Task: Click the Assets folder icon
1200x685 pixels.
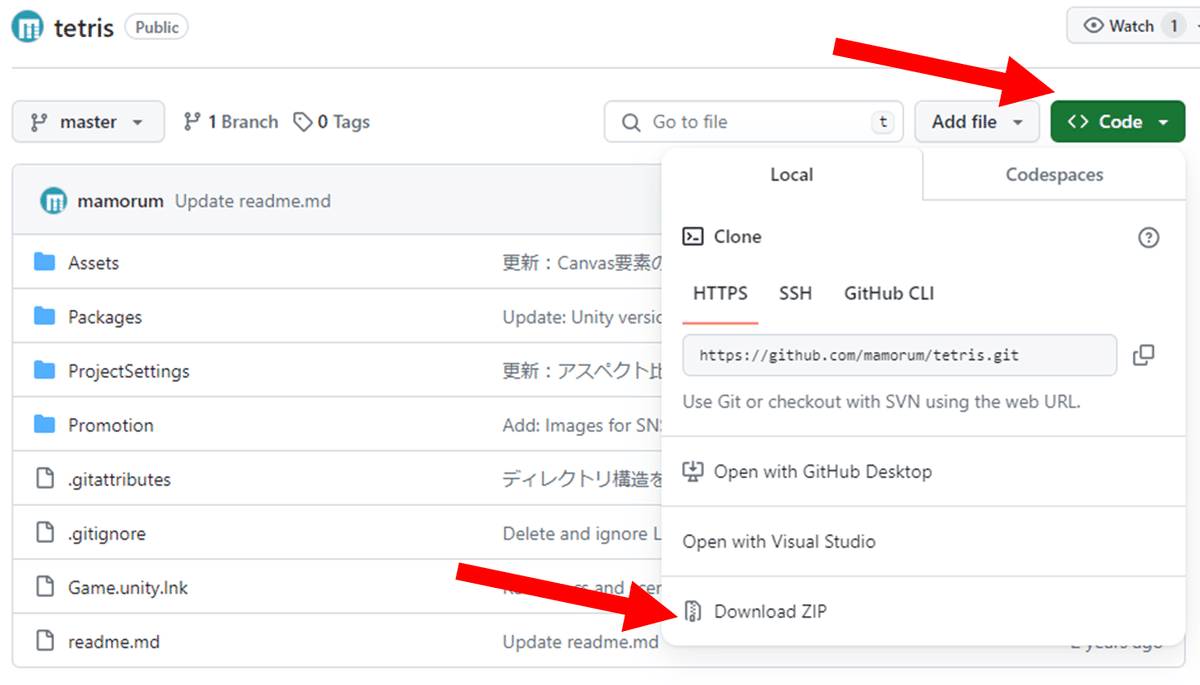Action: (44, 262)
